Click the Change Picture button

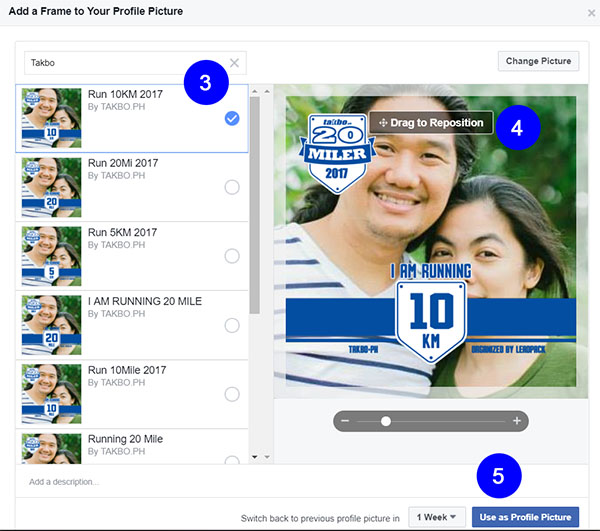click(537, 61)
